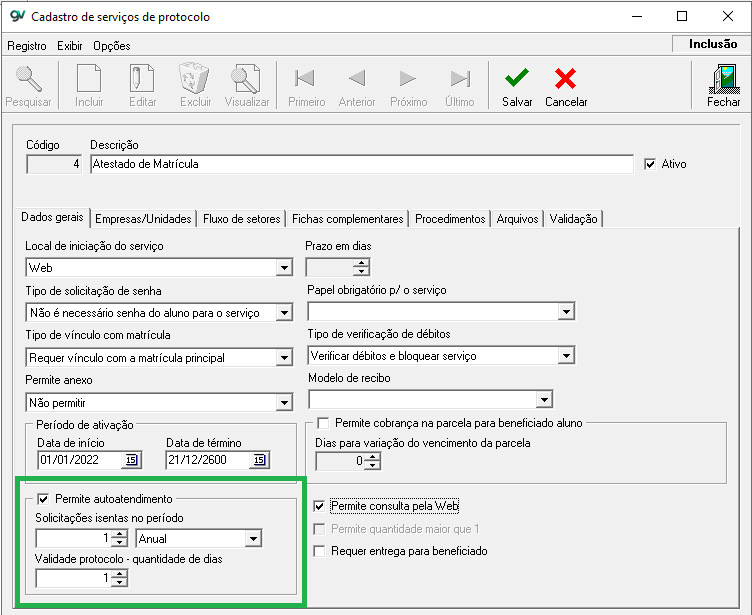Open the Anual period dropdown
Screen dimensions: 752x615
point(253,539)
